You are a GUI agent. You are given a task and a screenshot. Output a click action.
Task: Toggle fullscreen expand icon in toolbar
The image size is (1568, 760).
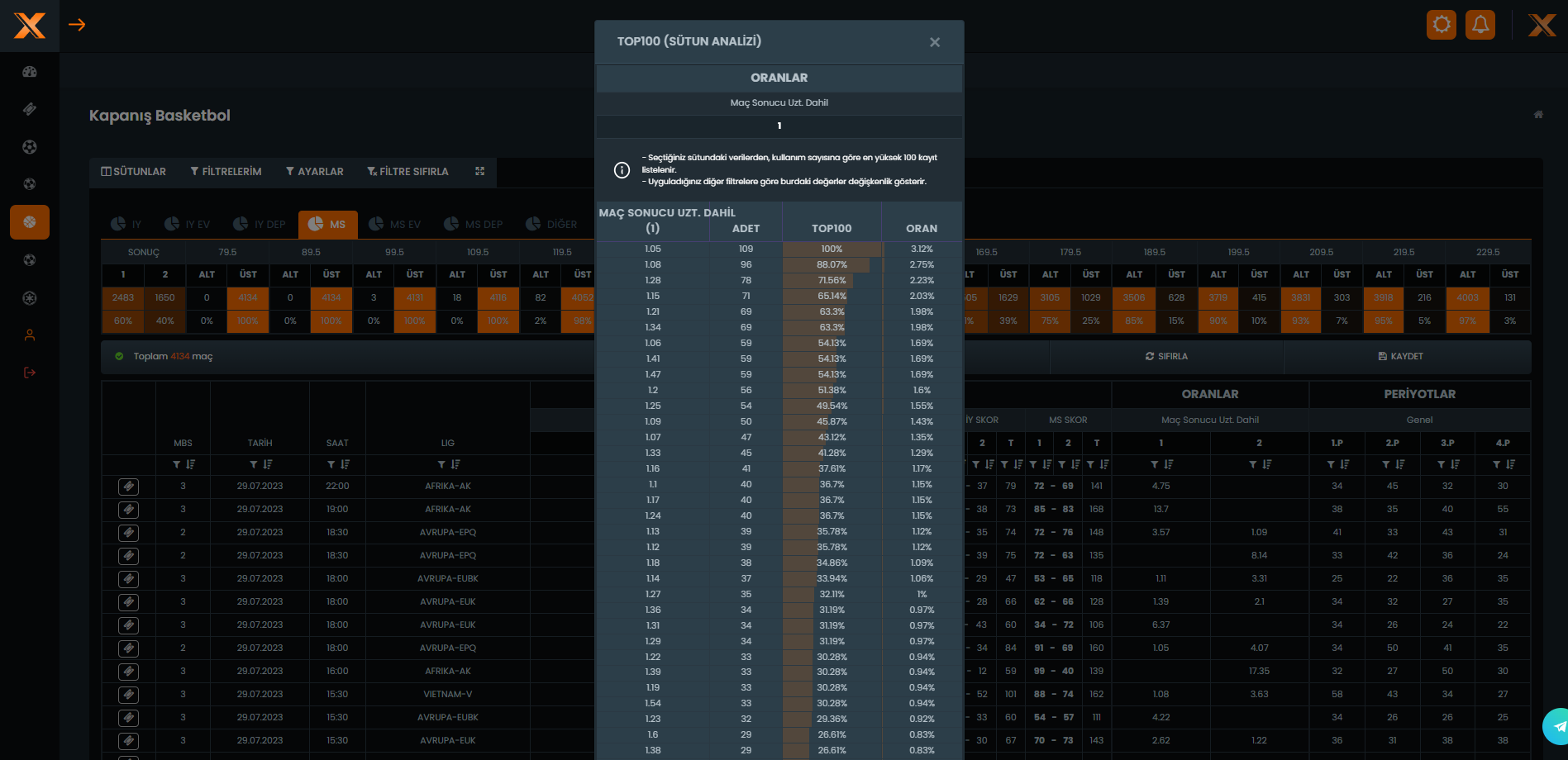(x=479, y=171)
